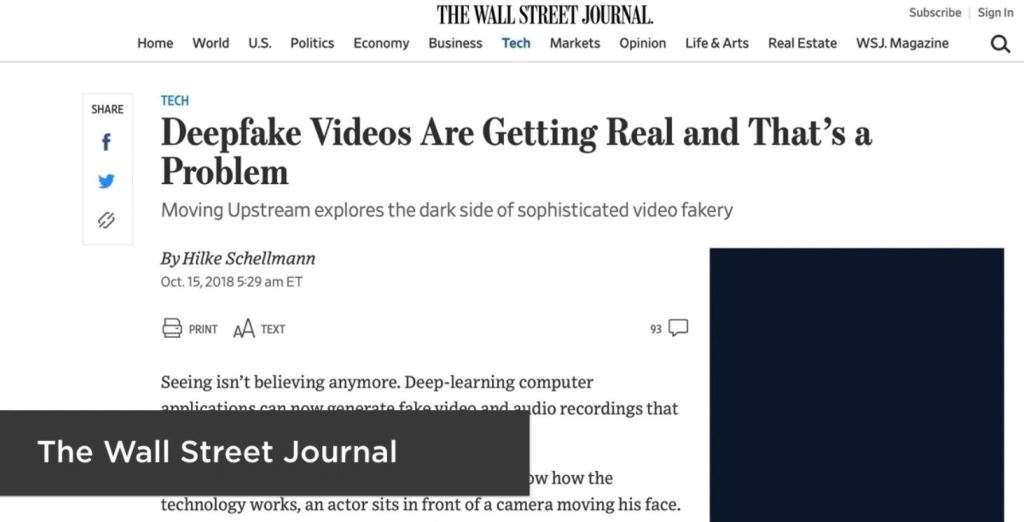Navigate to the Economy section
Screen dimensions: 1024x522
coord(381,43)
